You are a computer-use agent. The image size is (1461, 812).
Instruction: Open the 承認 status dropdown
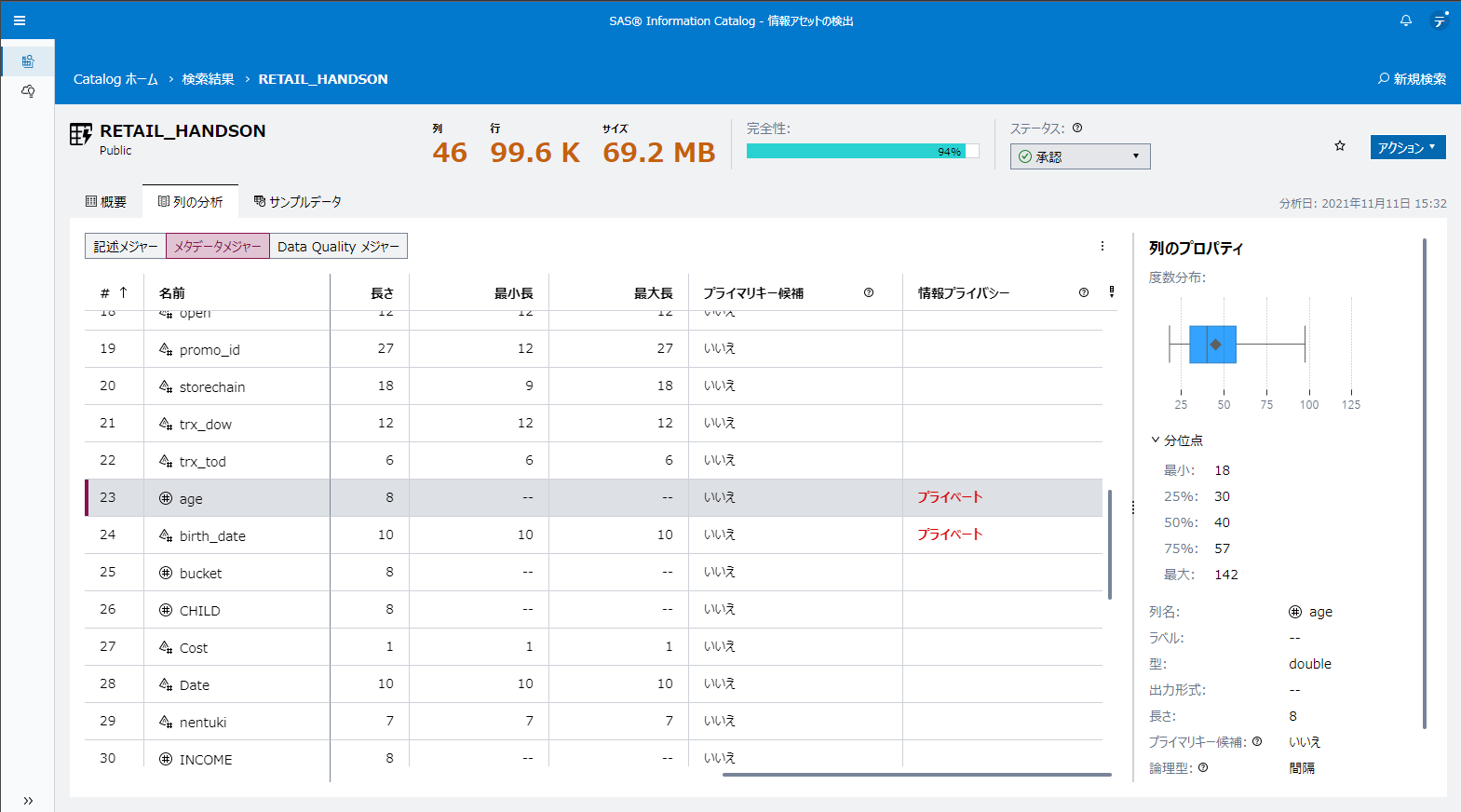[1080, 156]
